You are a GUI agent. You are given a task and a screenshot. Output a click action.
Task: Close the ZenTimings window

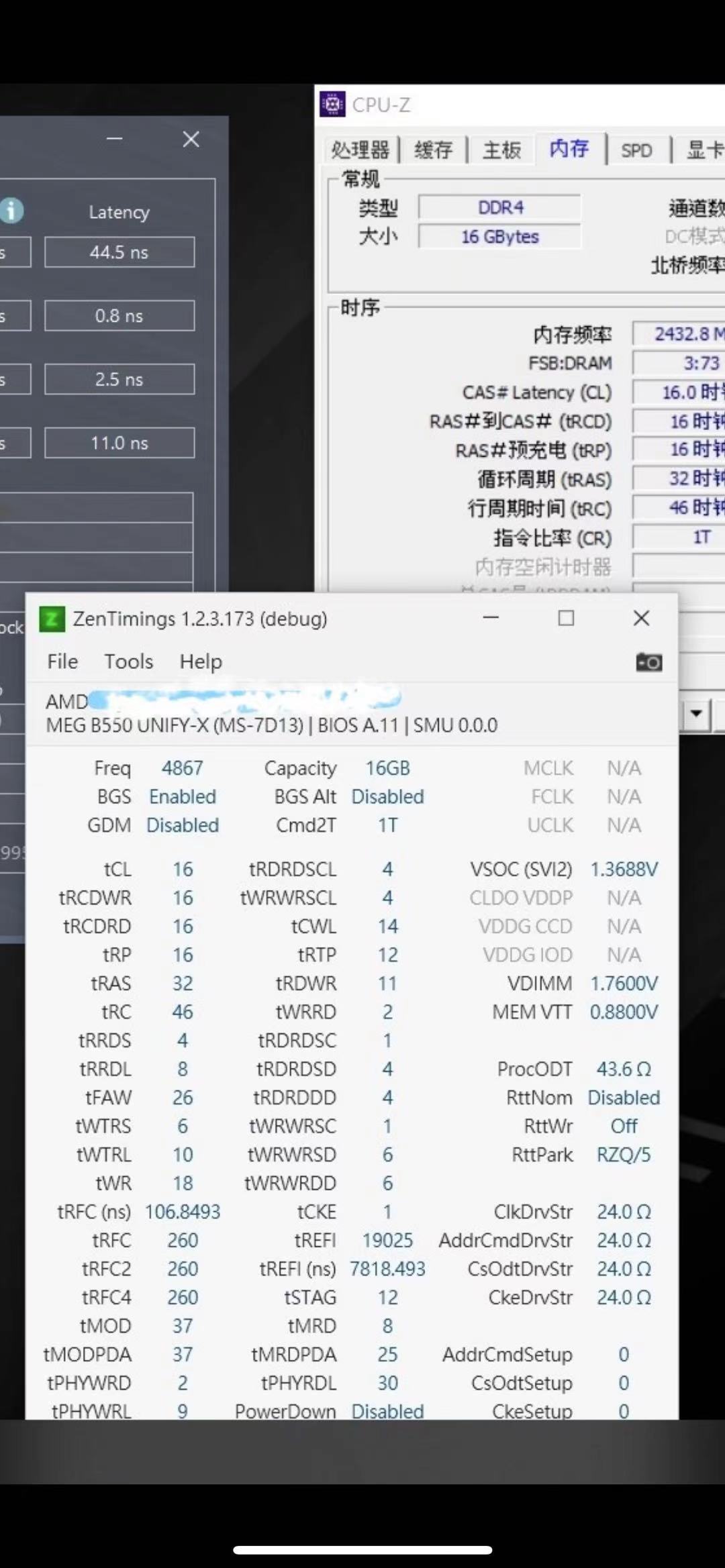641,618
